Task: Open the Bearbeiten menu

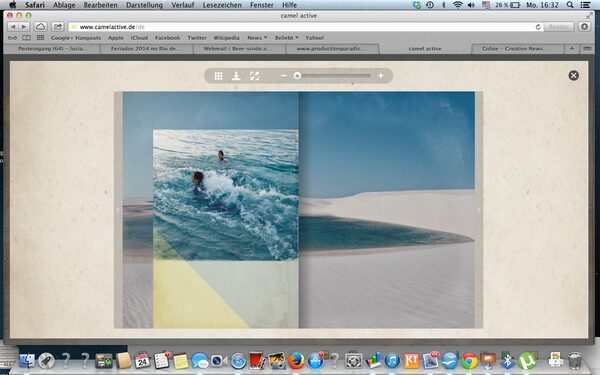Action: (x=100, y=5)
